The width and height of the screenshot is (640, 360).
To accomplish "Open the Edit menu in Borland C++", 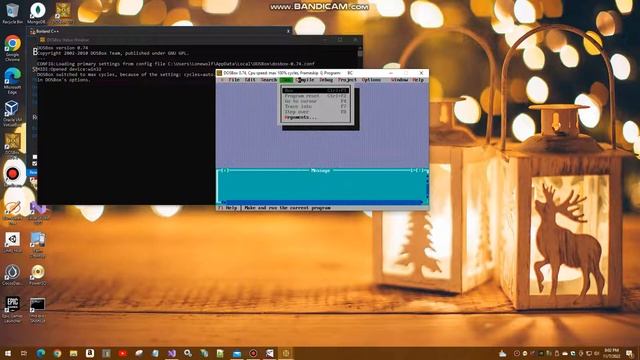I will click(x=250, y=80).
